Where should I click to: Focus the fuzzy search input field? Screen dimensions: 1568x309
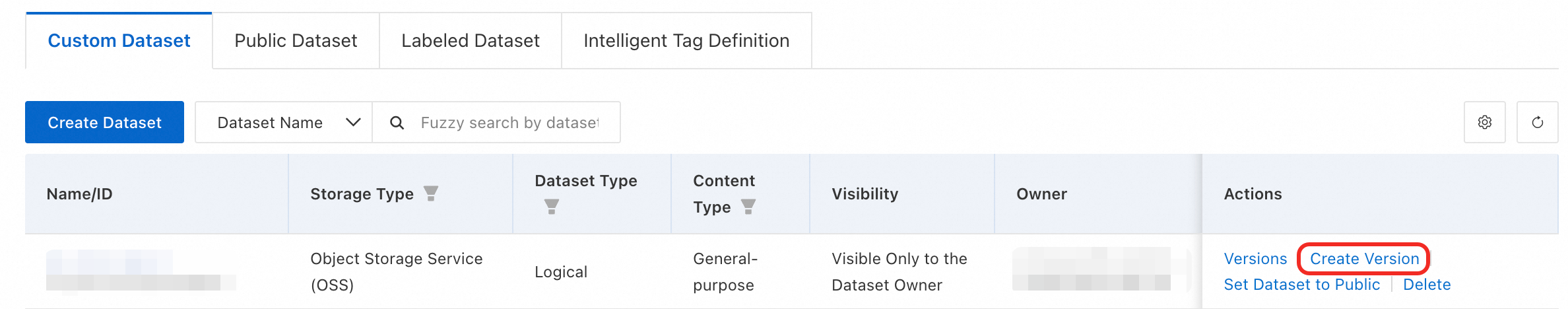point(509,123)
